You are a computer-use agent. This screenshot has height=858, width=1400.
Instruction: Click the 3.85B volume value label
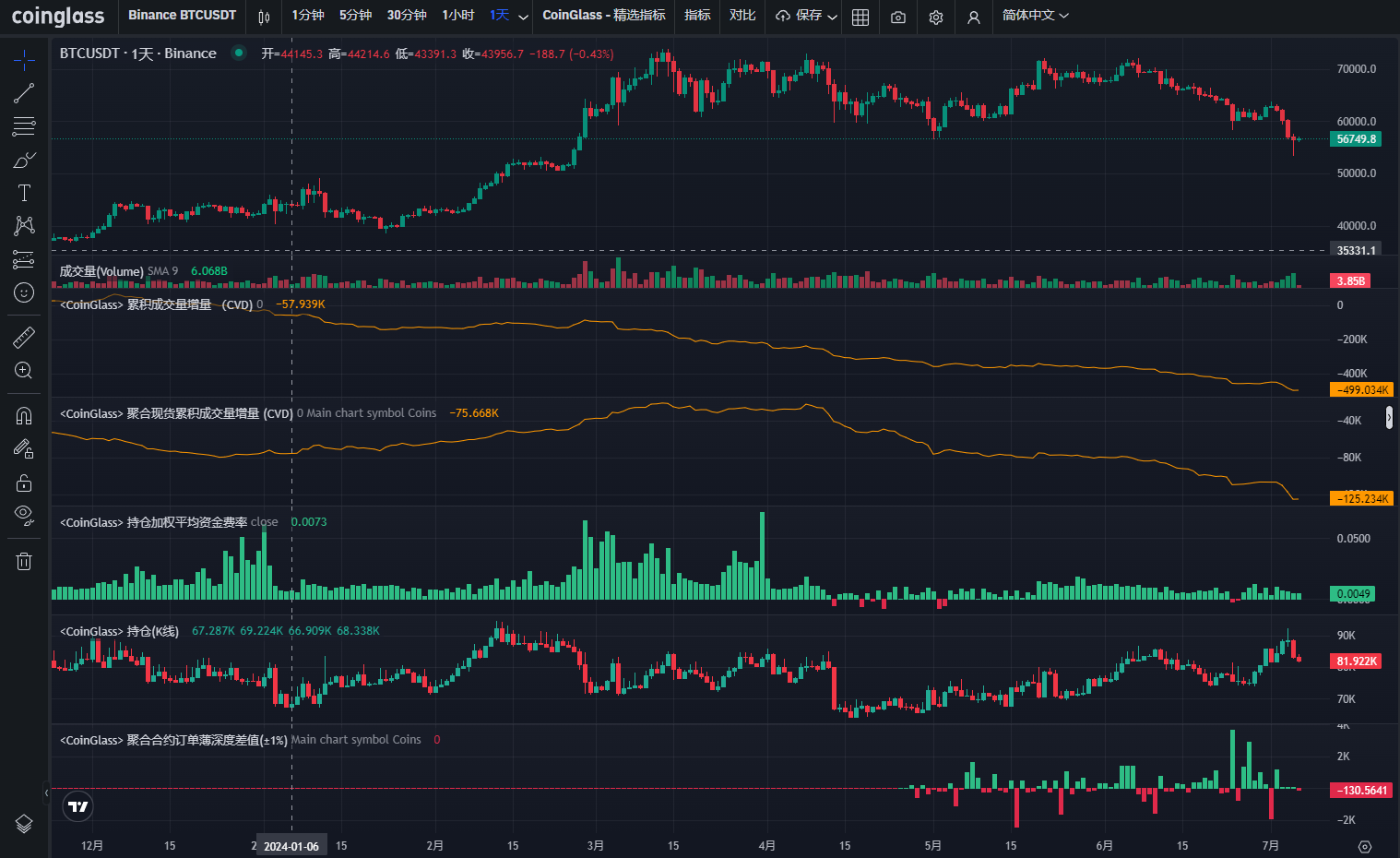pos(1350,281)
